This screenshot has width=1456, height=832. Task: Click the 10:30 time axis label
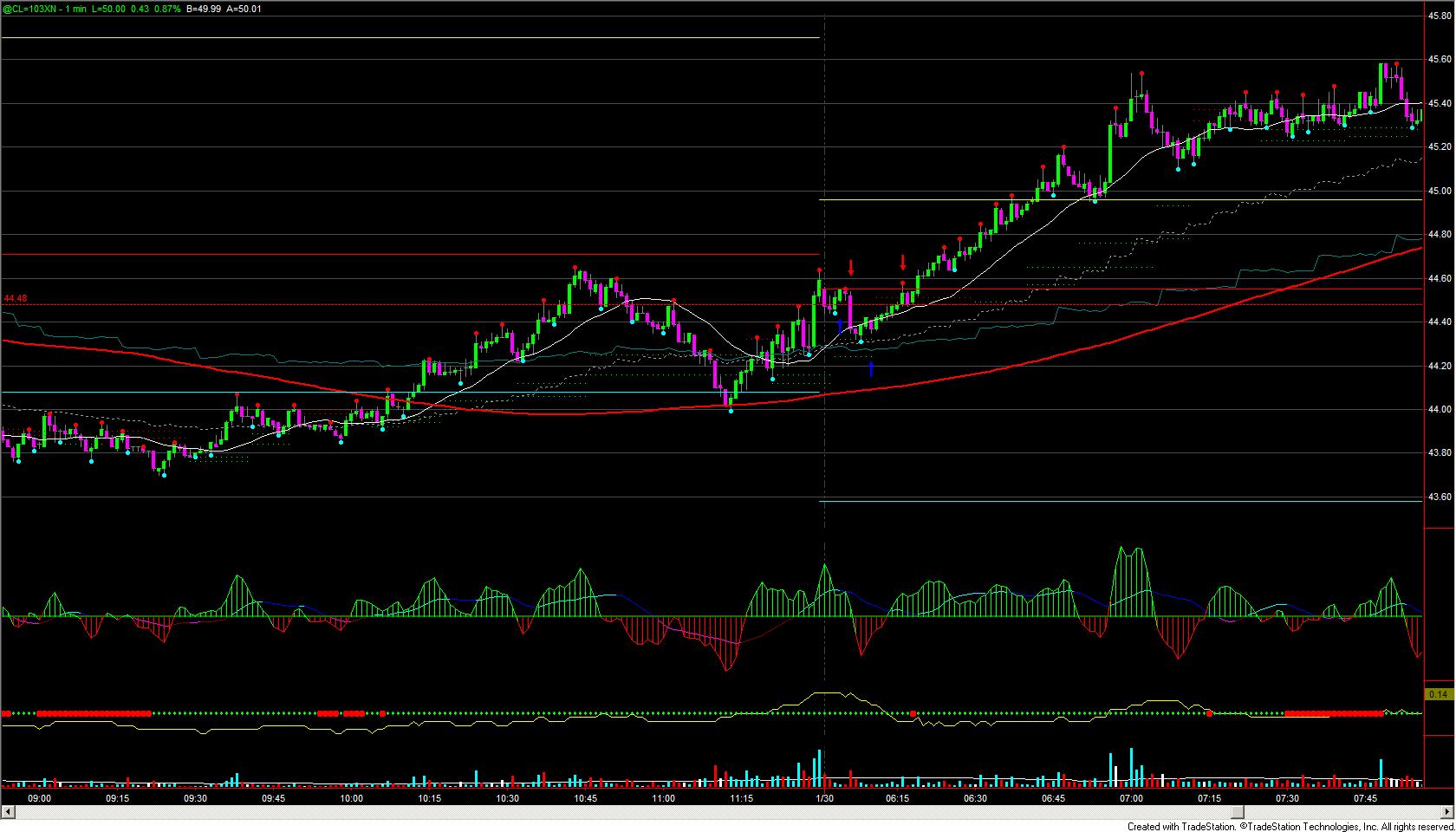[x=508, y=798]
